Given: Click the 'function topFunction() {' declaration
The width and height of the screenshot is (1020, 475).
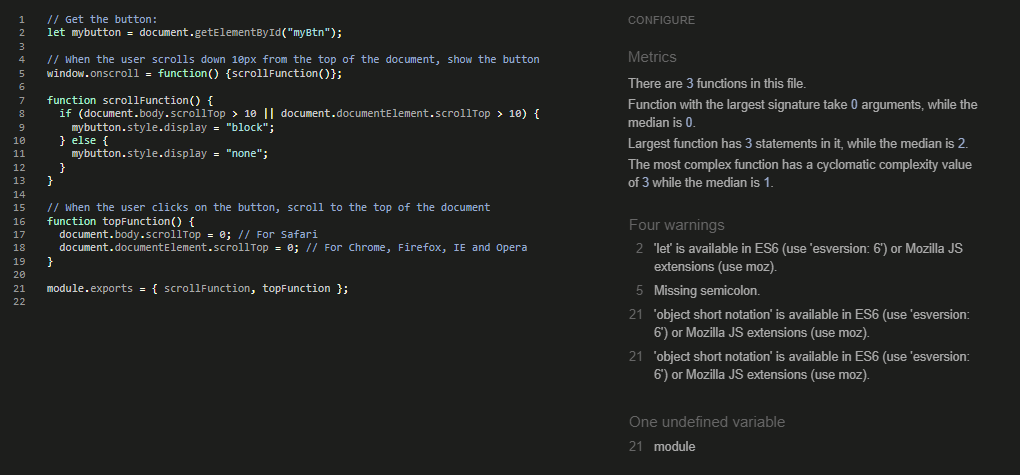Looking at the screenshot, I should (x=120, y=221).
